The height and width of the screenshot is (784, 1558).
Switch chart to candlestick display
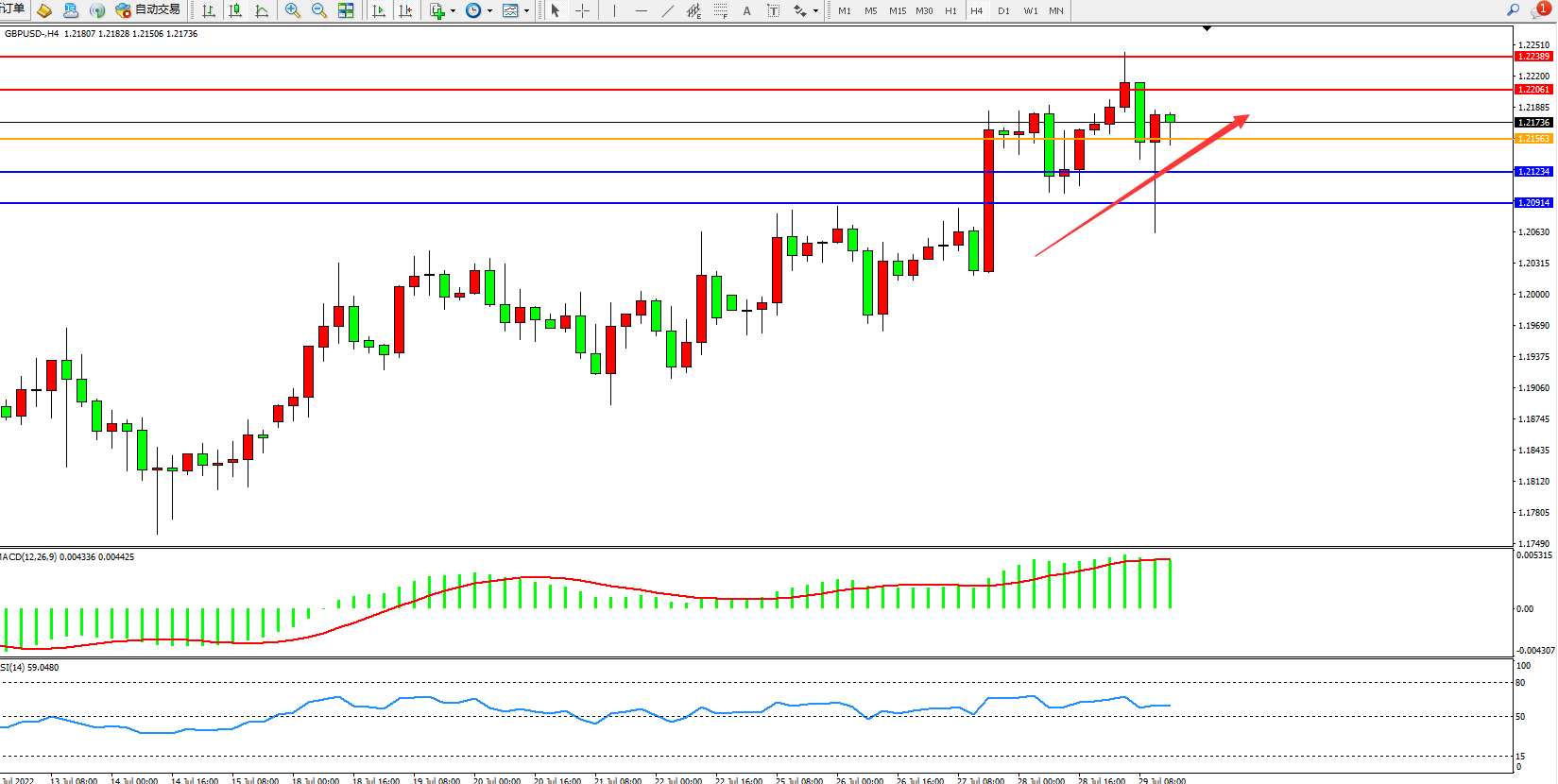tap(235, 10)
